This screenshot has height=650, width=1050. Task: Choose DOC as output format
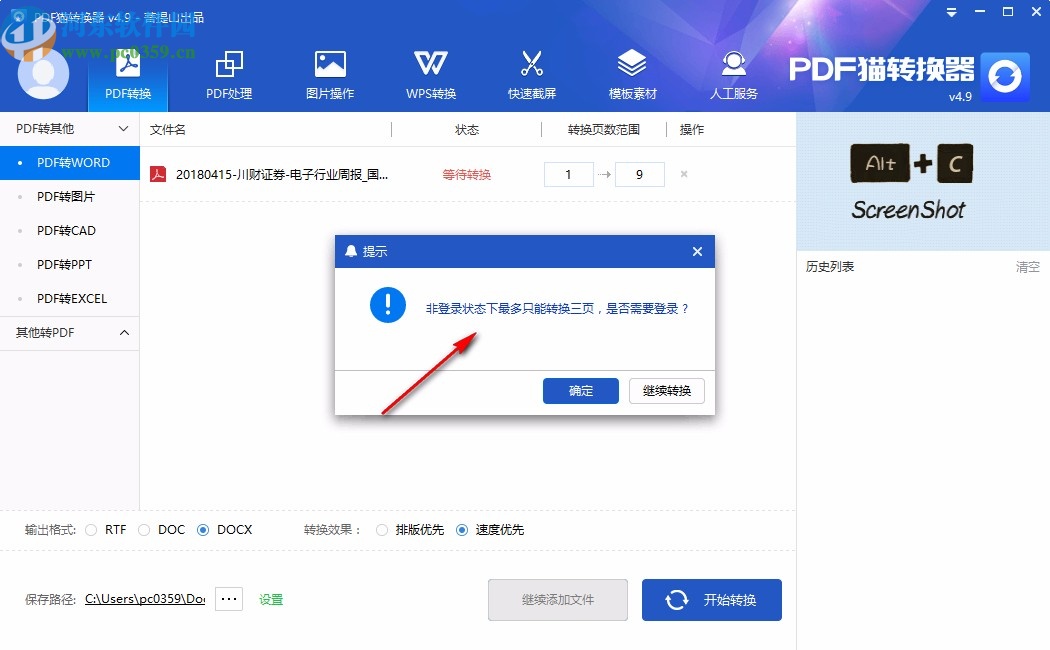pos(146,530)
